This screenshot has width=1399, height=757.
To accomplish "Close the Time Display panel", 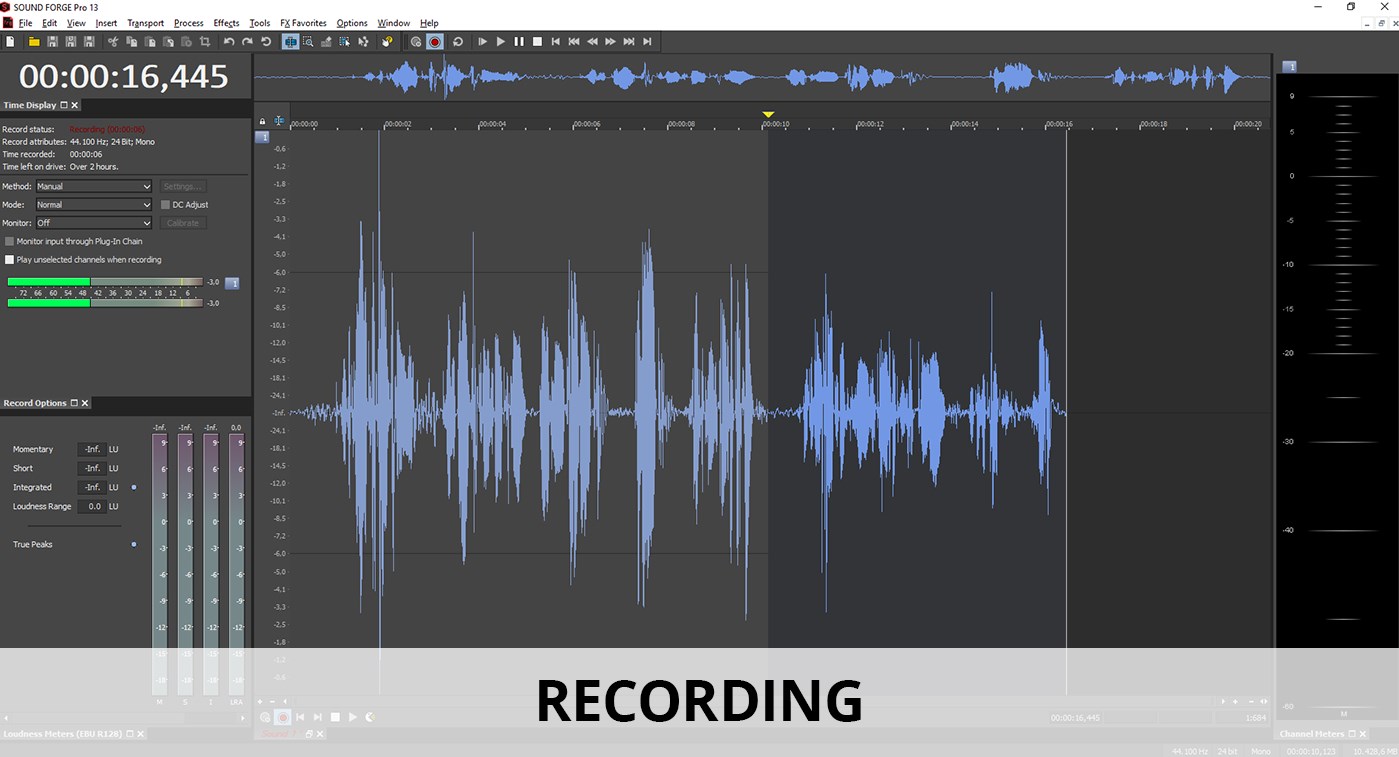I will [x=75, y=105].
